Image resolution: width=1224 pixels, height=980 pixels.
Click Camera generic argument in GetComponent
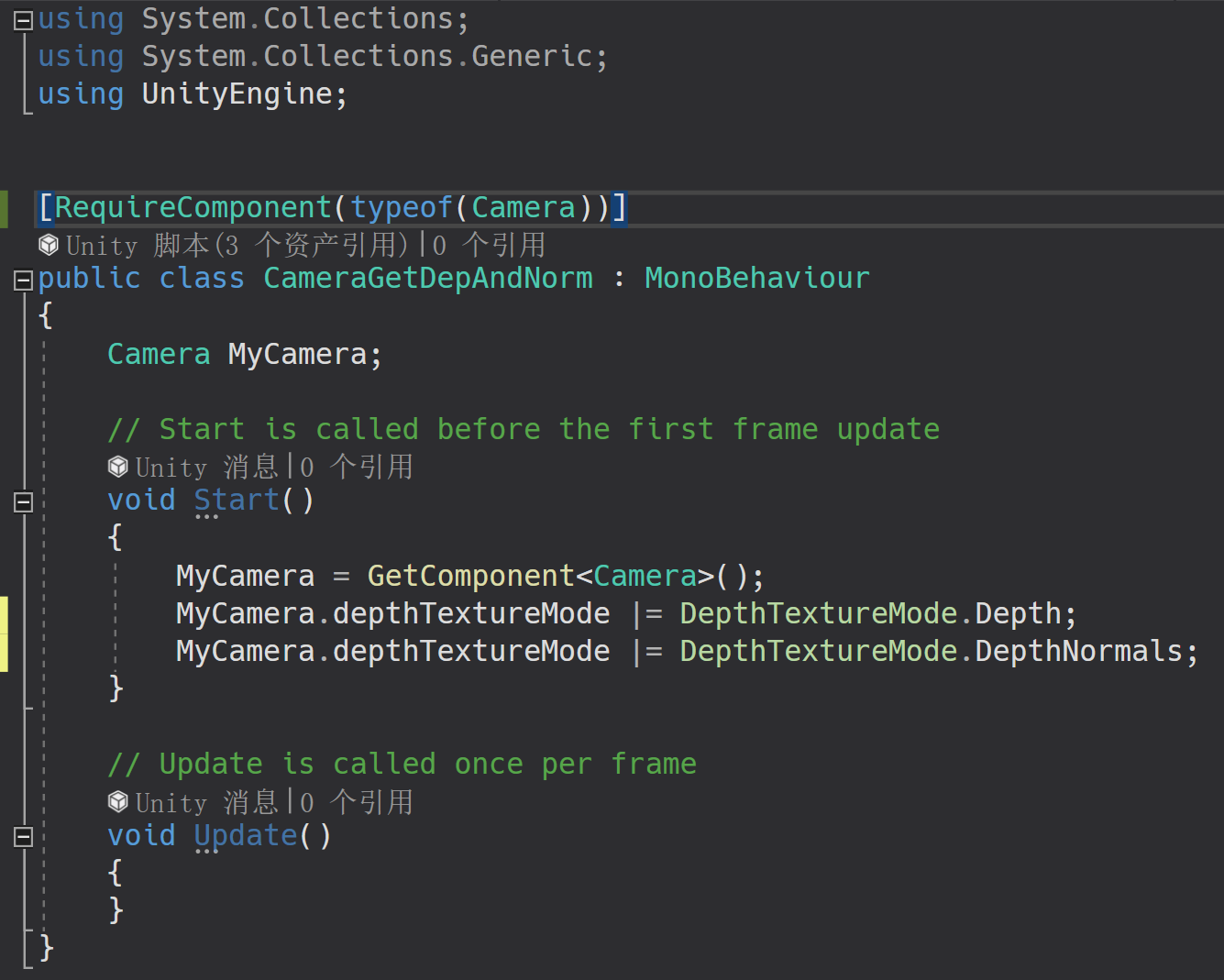click(645, 576)
